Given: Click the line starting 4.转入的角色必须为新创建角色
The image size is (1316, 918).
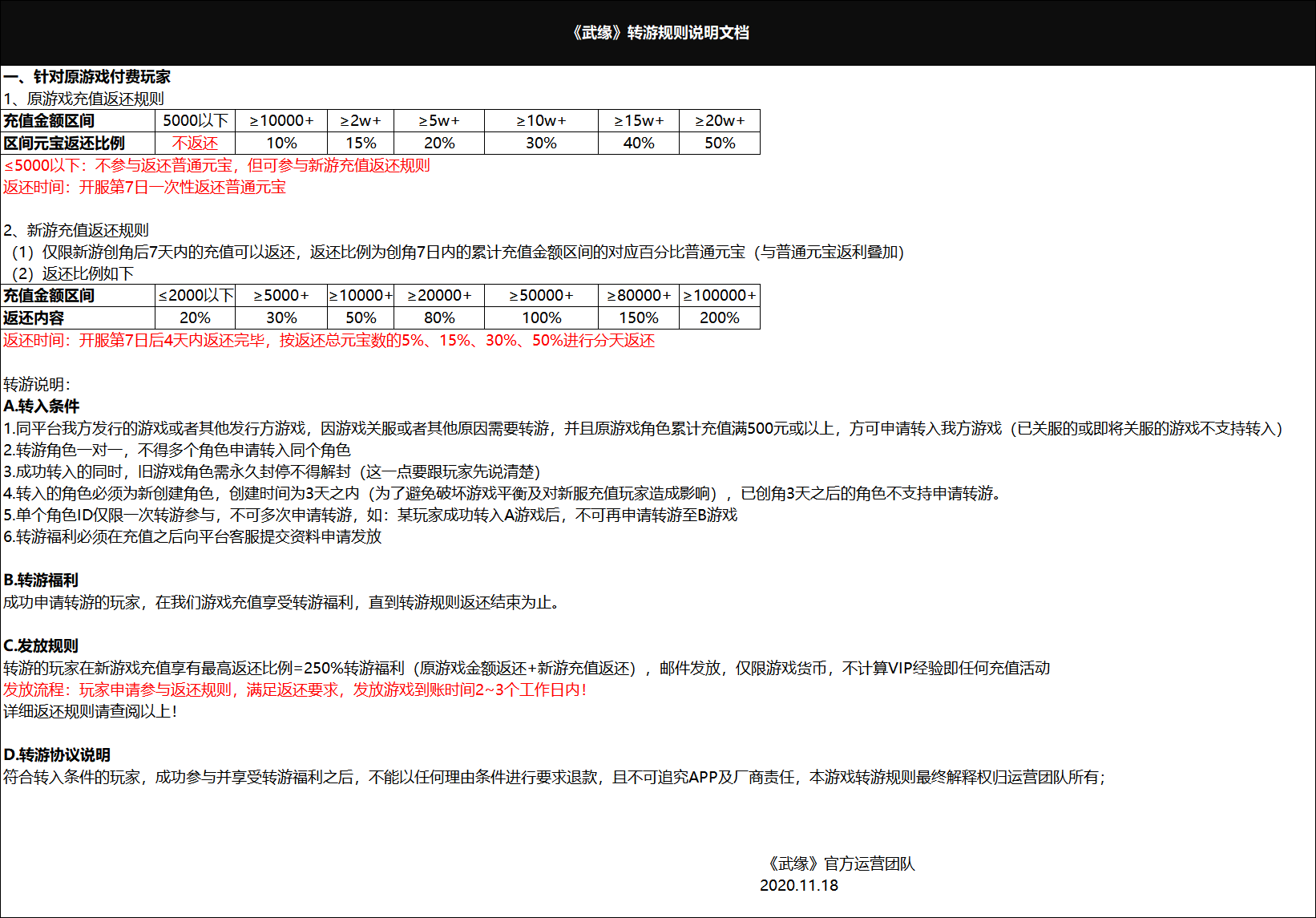Looking at the screenshot, I should [503, 493].
